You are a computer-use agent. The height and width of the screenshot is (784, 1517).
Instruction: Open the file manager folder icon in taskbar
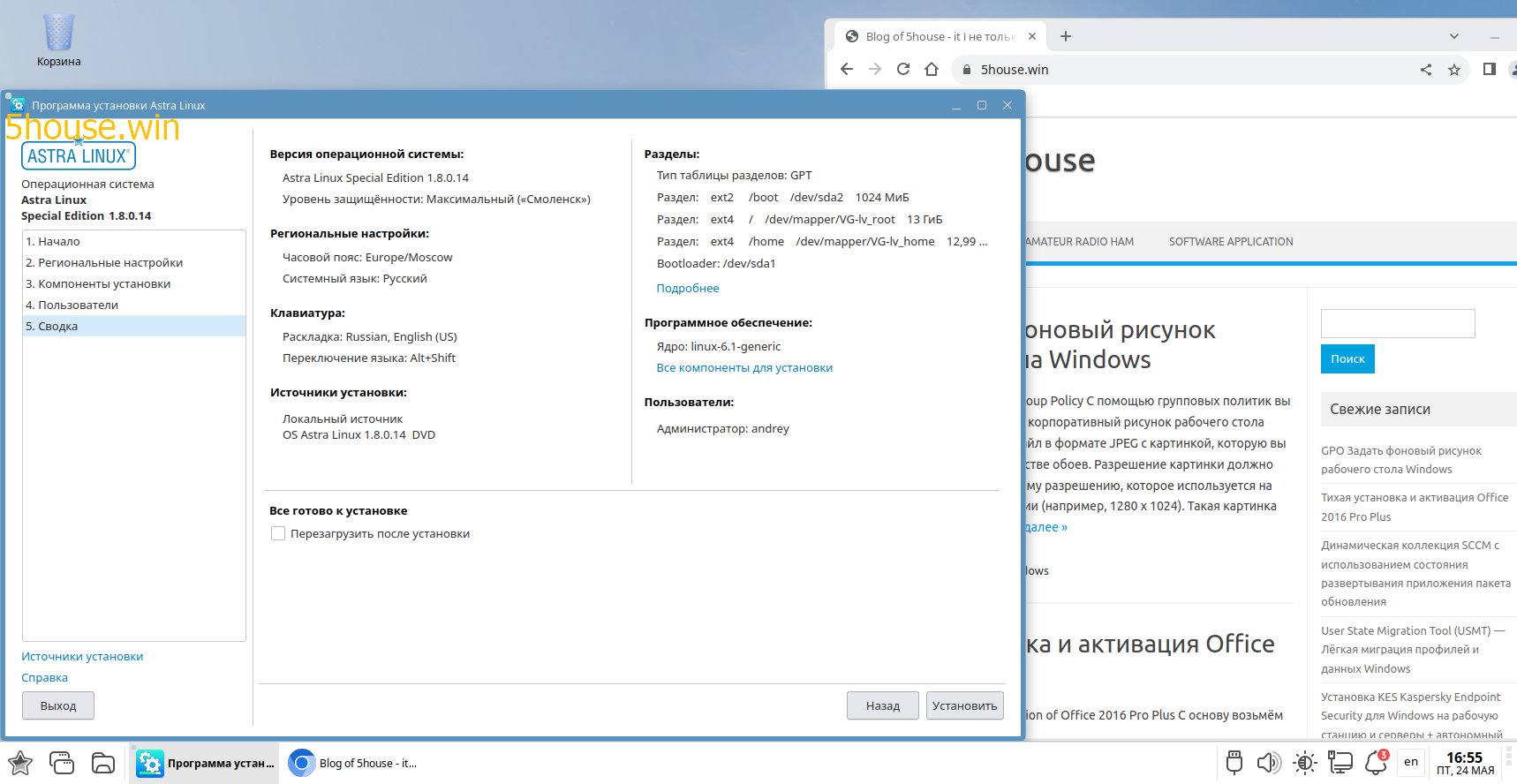103,763
